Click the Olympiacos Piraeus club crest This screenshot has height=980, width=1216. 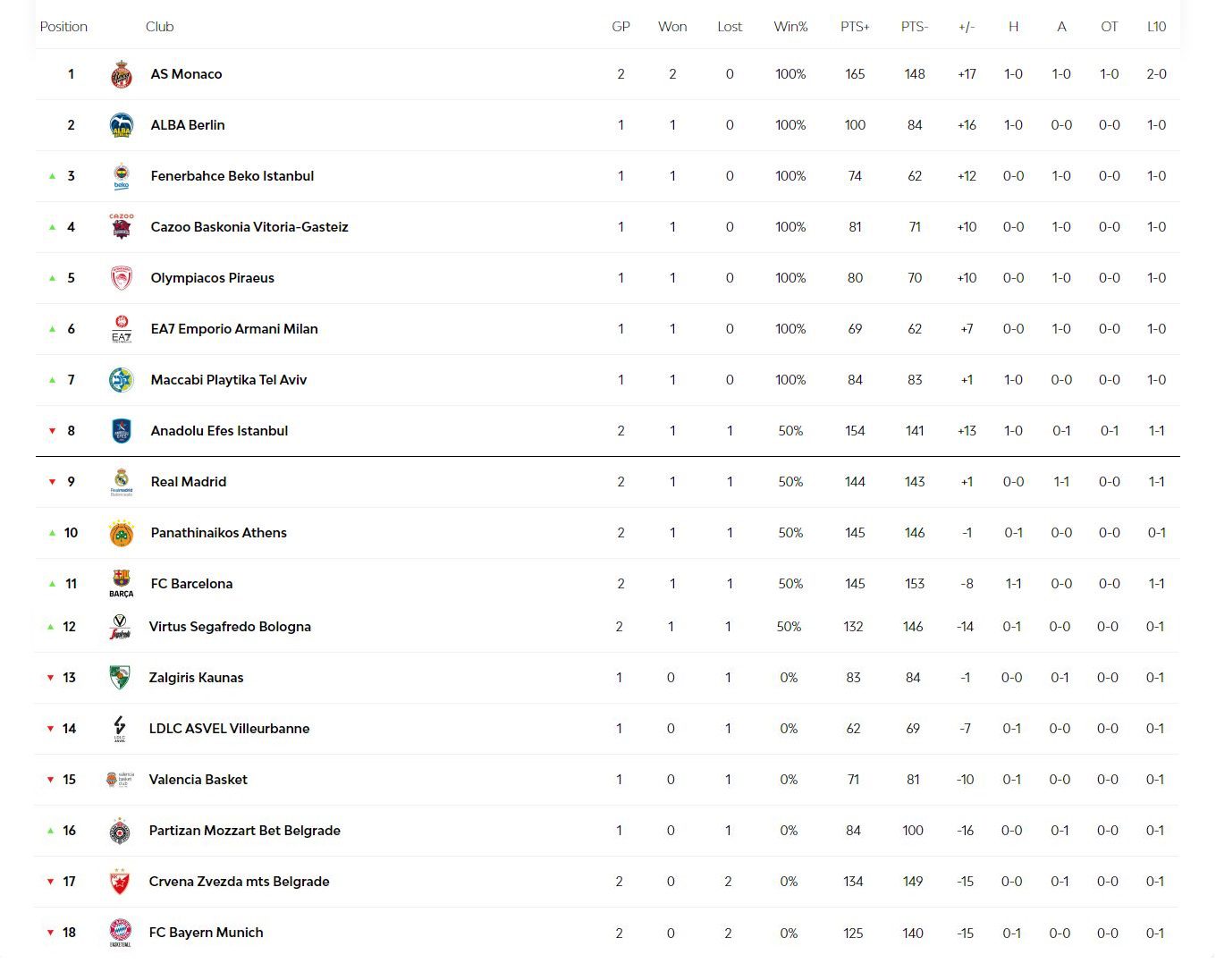(x=122, y=279)
